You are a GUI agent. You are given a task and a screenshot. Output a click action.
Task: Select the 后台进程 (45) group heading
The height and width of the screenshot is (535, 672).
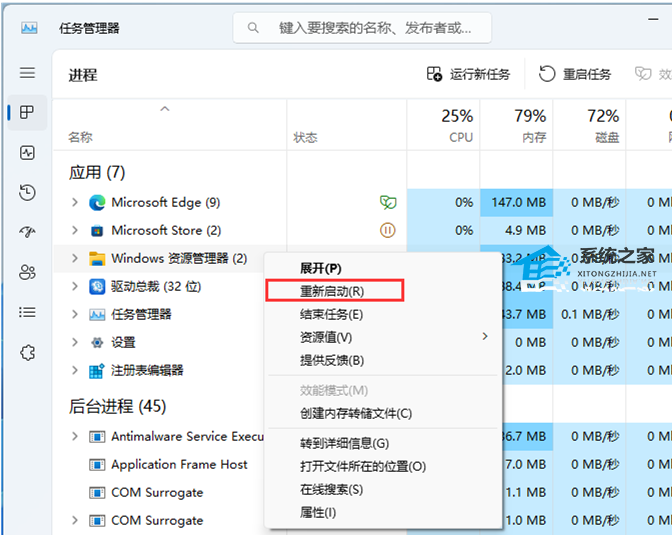(117, 406)
